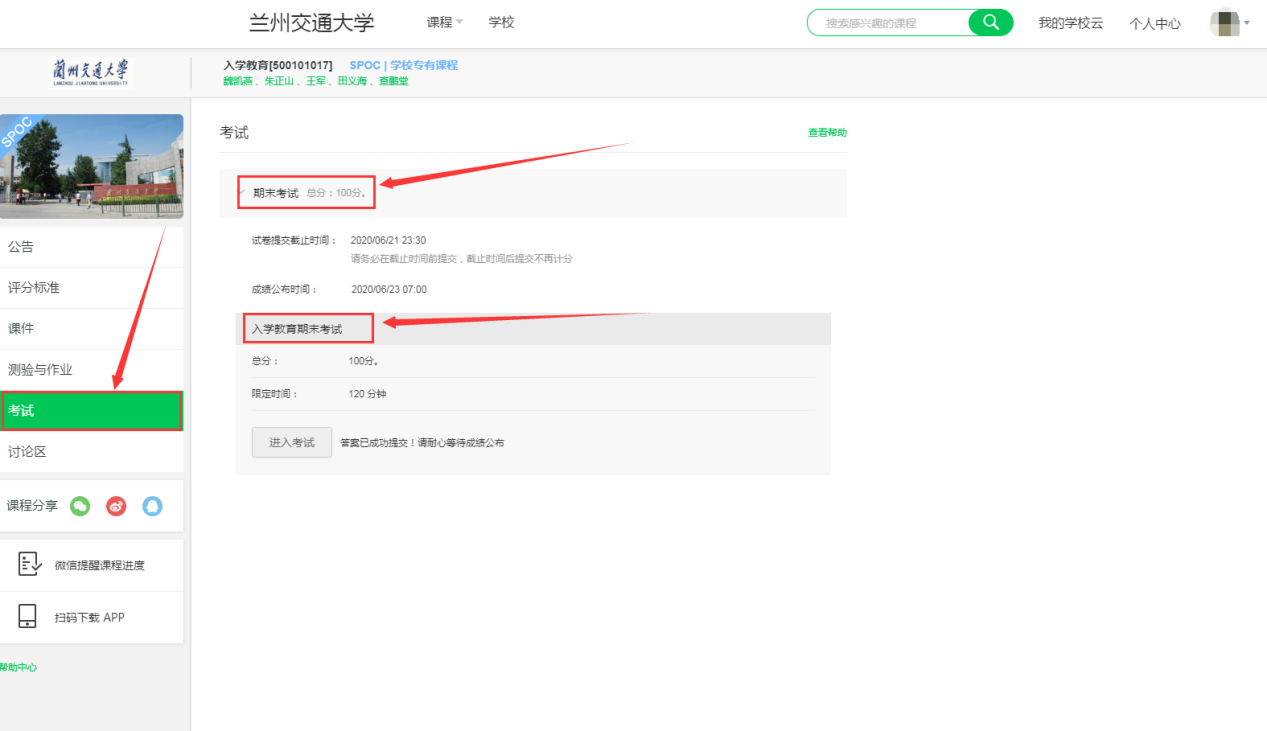Click the WeChat course progress reminder icon
The height and width of the screenshot is (731, 1267).
(x=29, y=564)
